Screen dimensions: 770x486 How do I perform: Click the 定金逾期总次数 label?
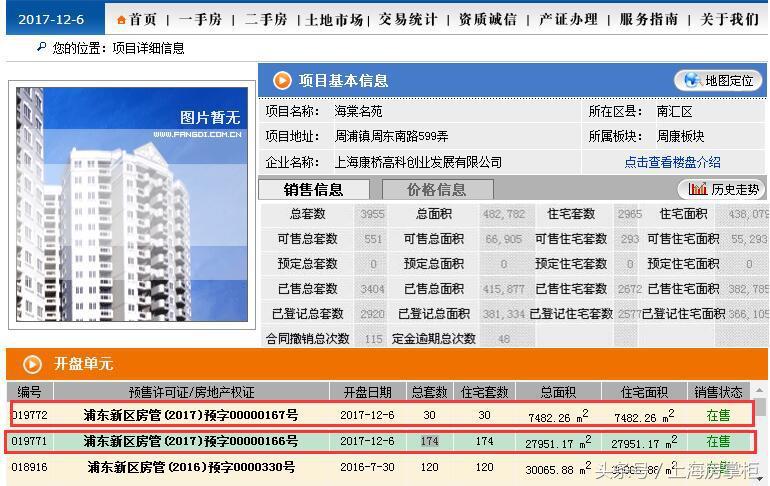click(x=434, y=339)
